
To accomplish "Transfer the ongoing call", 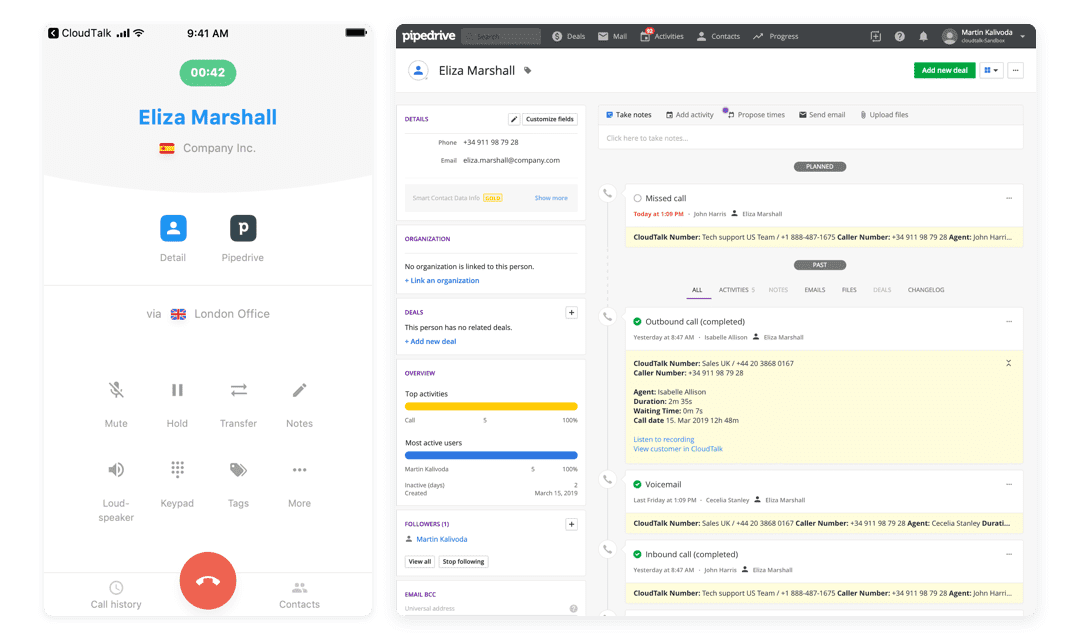I will coord(238,391).
